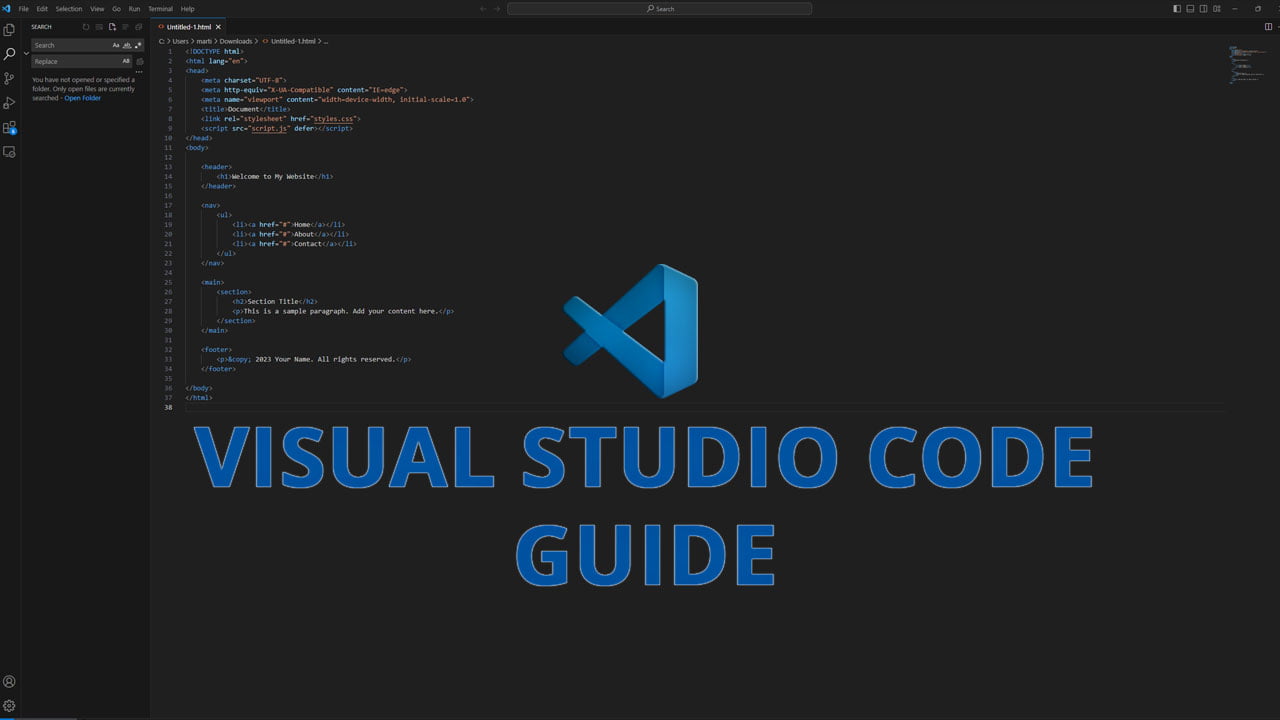Open the Terminal menu

pyautogui.click(x=160, y=8)
